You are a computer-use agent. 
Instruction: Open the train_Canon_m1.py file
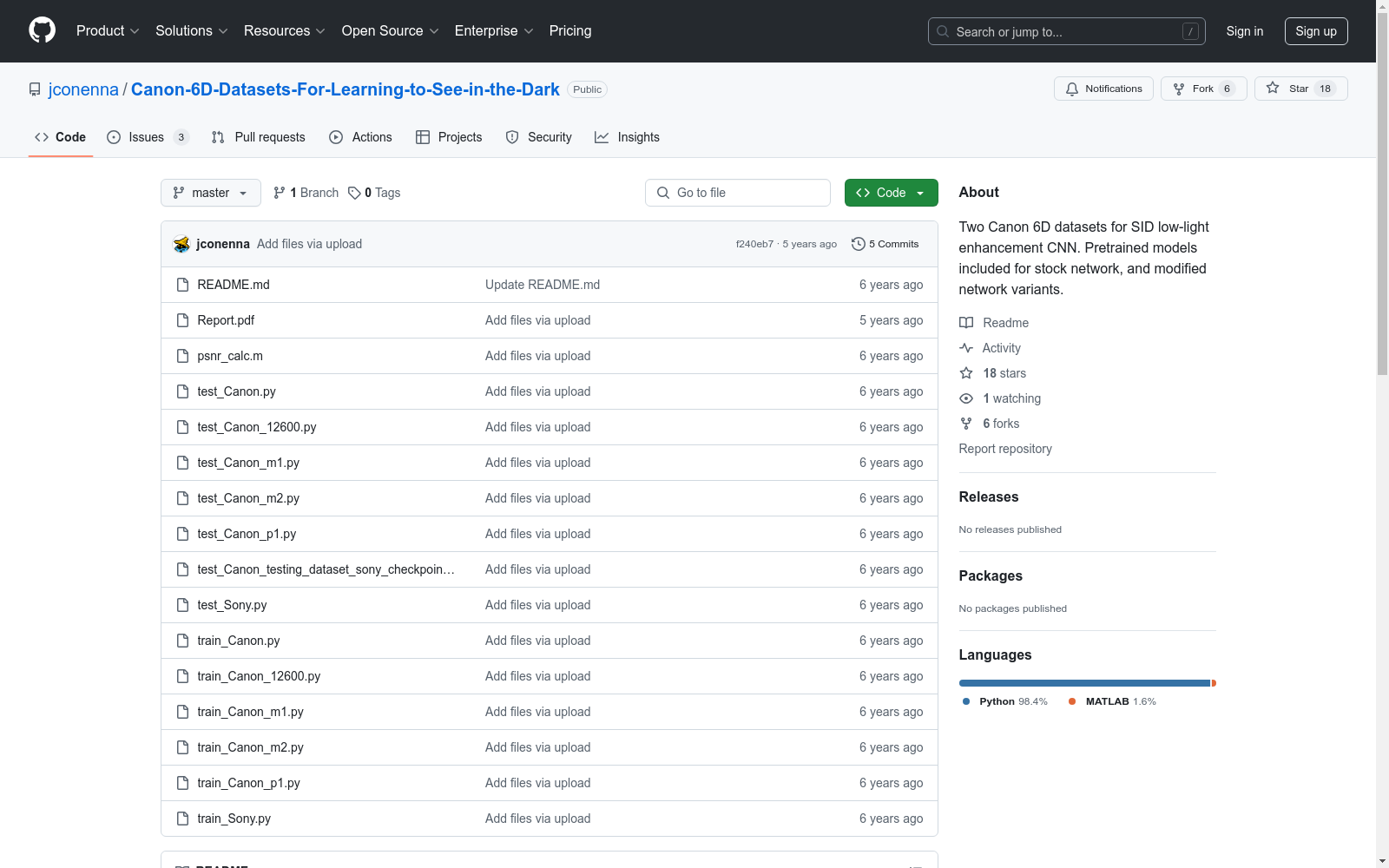[x=251, y=712]
